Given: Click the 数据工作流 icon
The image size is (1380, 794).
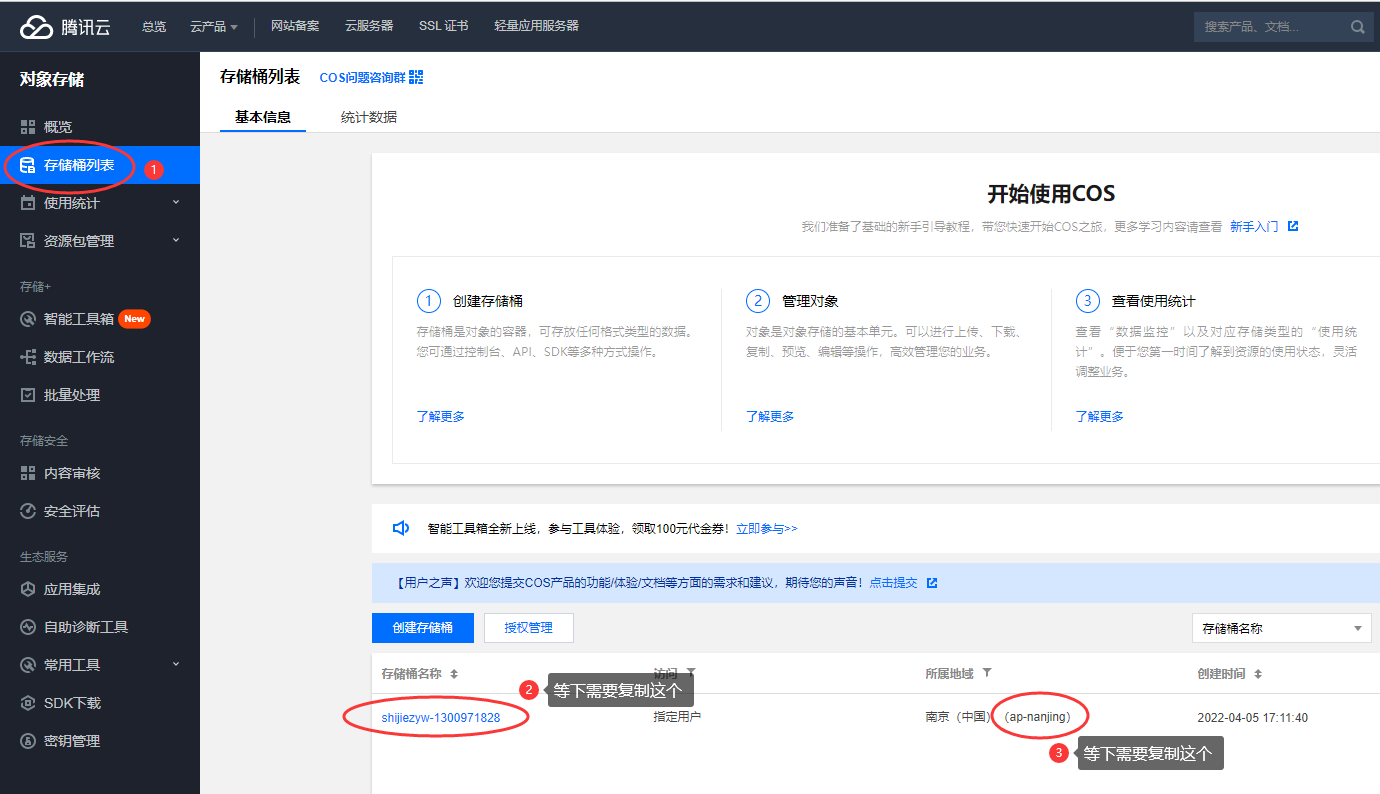Looking at the screenshot, I should [28, 357].
